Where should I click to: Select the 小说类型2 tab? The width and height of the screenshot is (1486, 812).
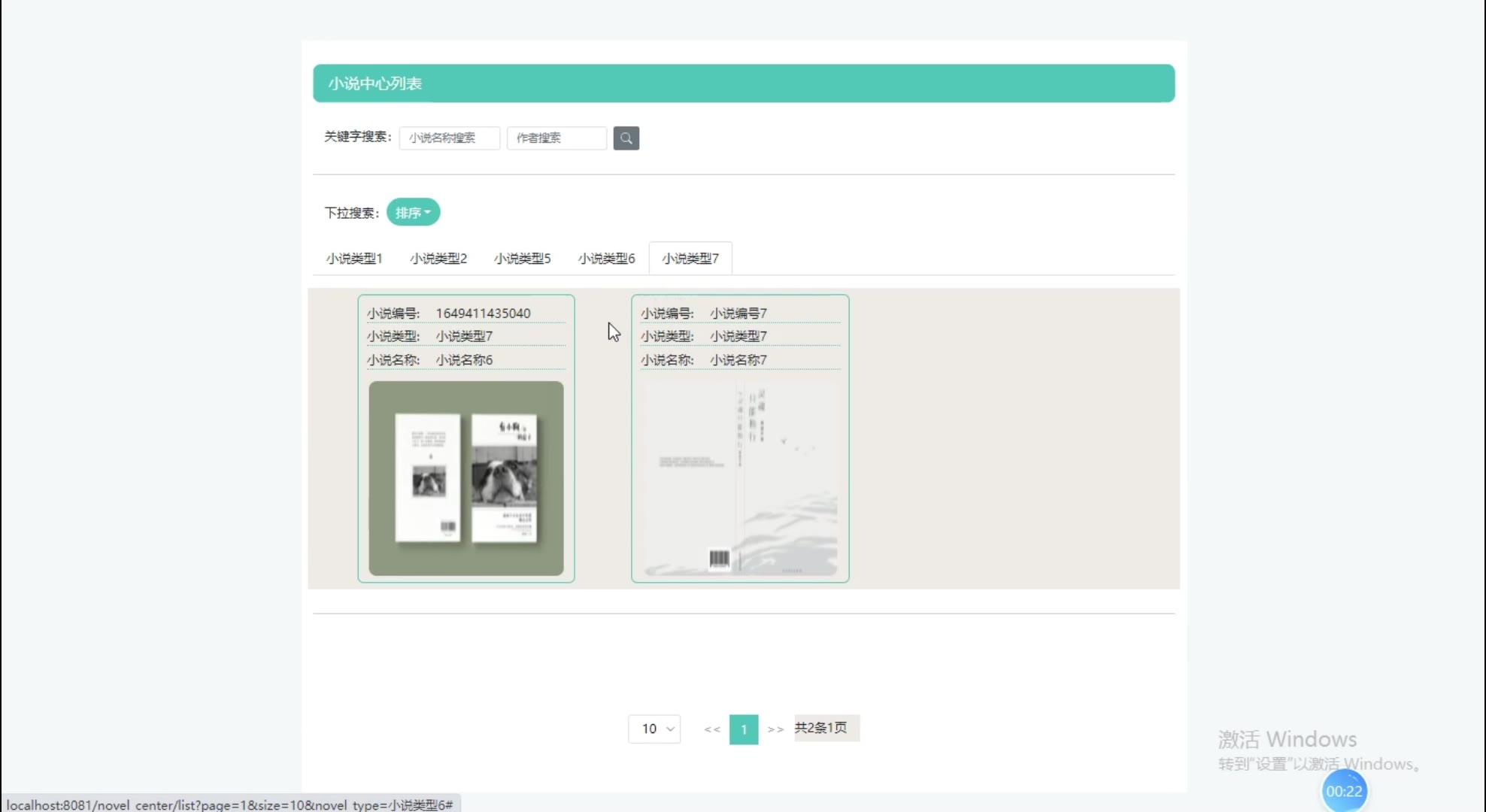[438, 259]
